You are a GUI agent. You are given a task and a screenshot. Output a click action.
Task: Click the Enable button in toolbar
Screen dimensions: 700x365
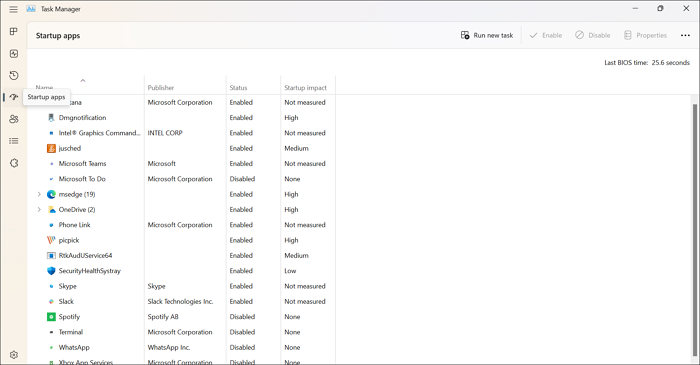546,35
